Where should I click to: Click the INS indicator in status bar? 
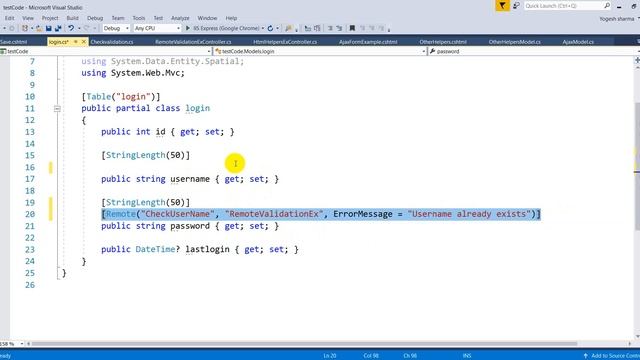point(467,356)
